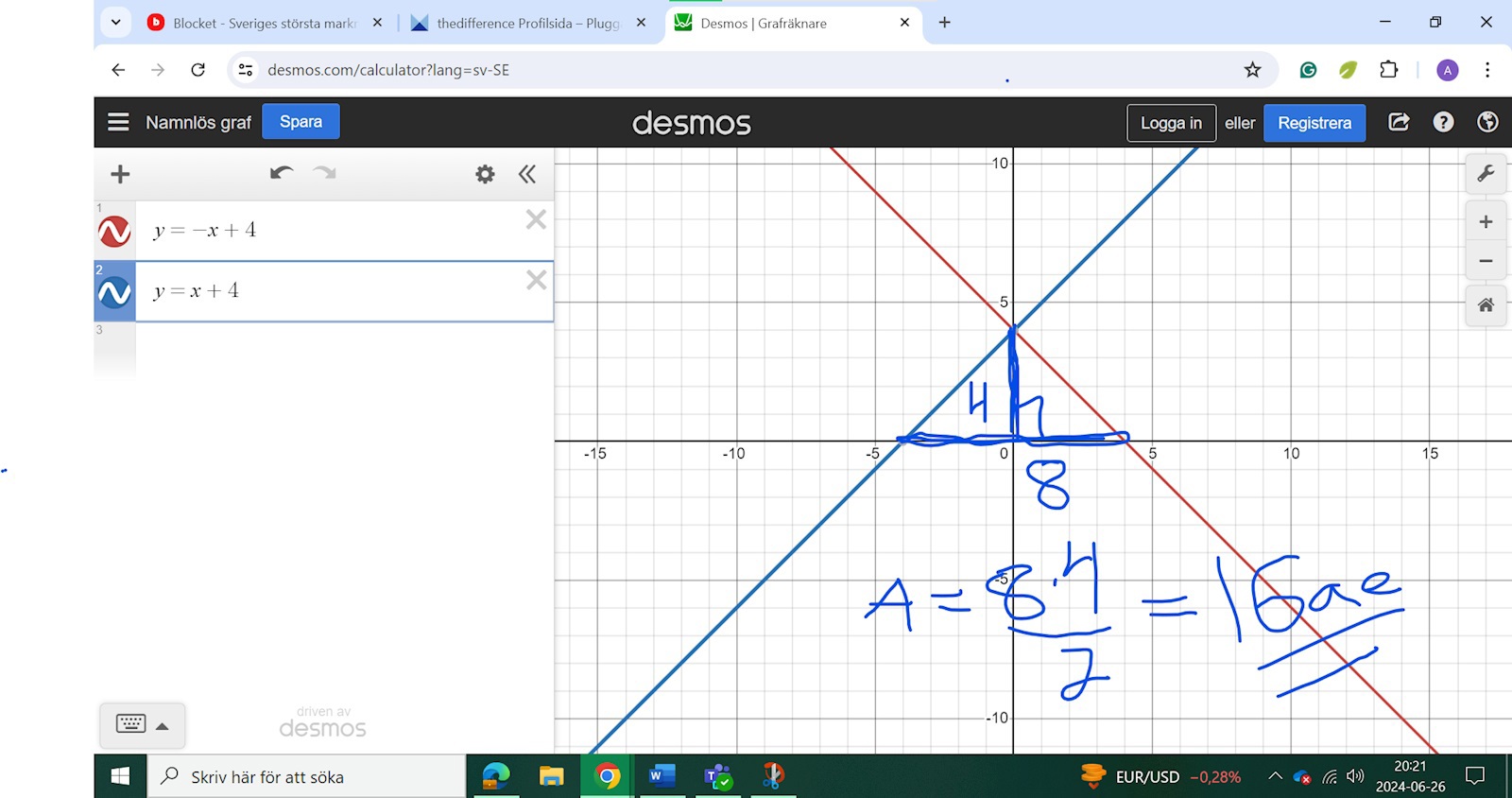Delete the y = -x + 4 expression
Screen dimensions: 1512x798
pyautogui.click(x=536, y=219)
